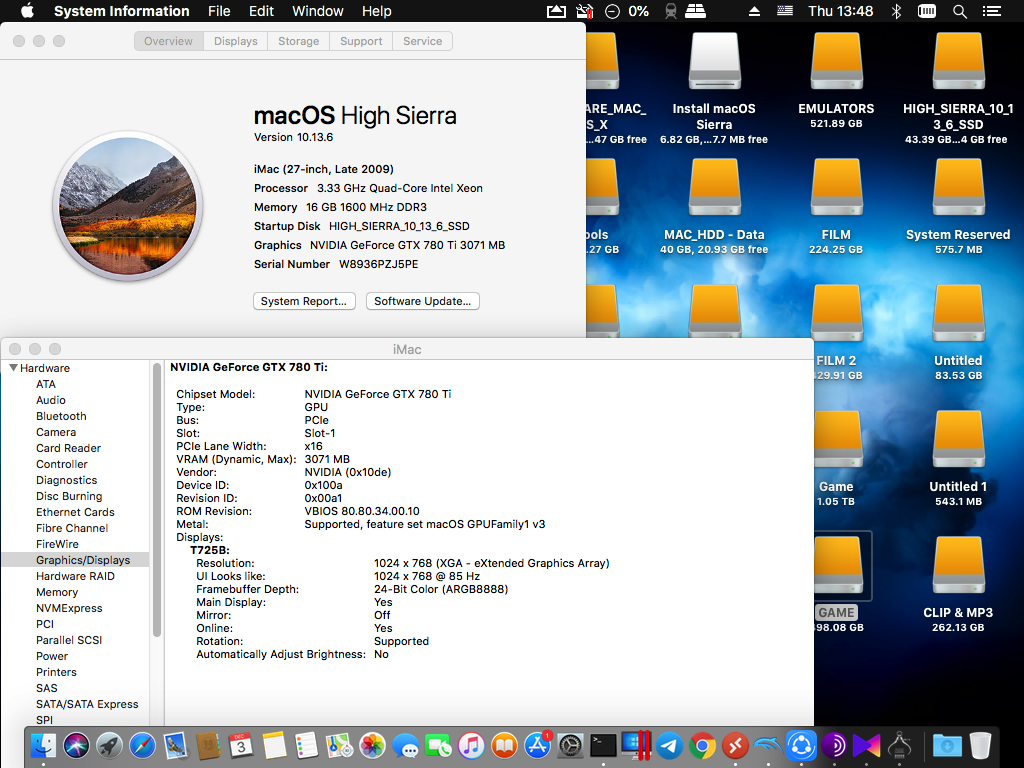Screen dimensions: 1024x768
Task: Open the Window menu
Action: [317, 11]
